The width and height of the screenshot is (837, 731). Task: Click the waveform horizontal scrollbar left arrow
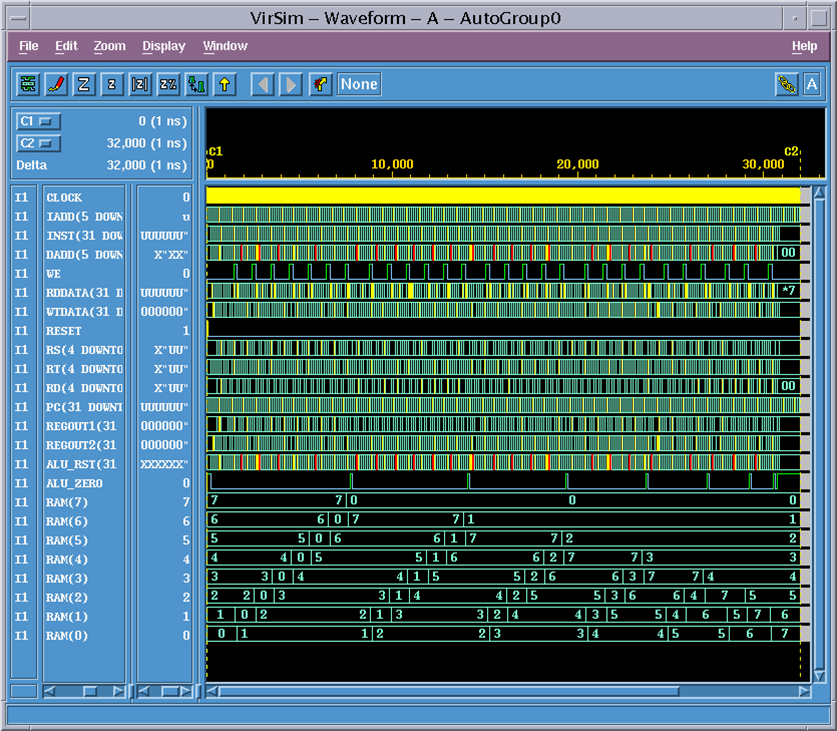click(212, 691)
